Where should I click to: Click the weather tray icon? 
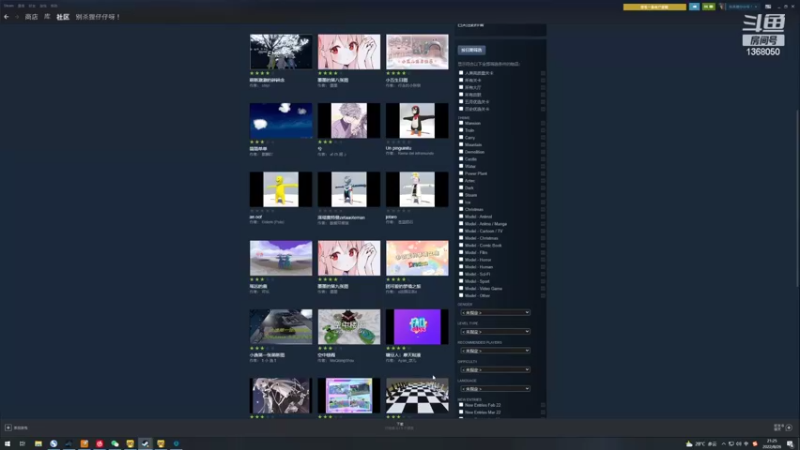[689, 444]
